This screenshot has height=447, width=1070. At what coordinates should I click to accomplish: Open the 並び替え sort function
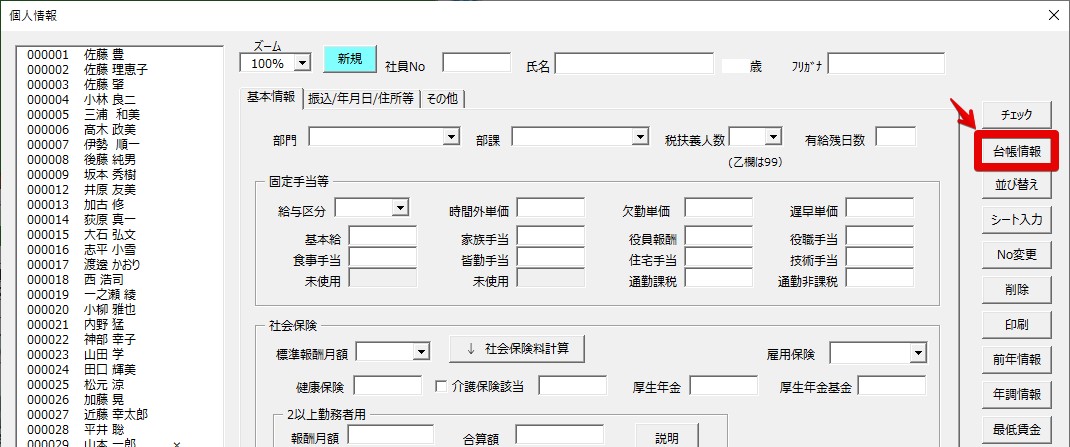1016,185
